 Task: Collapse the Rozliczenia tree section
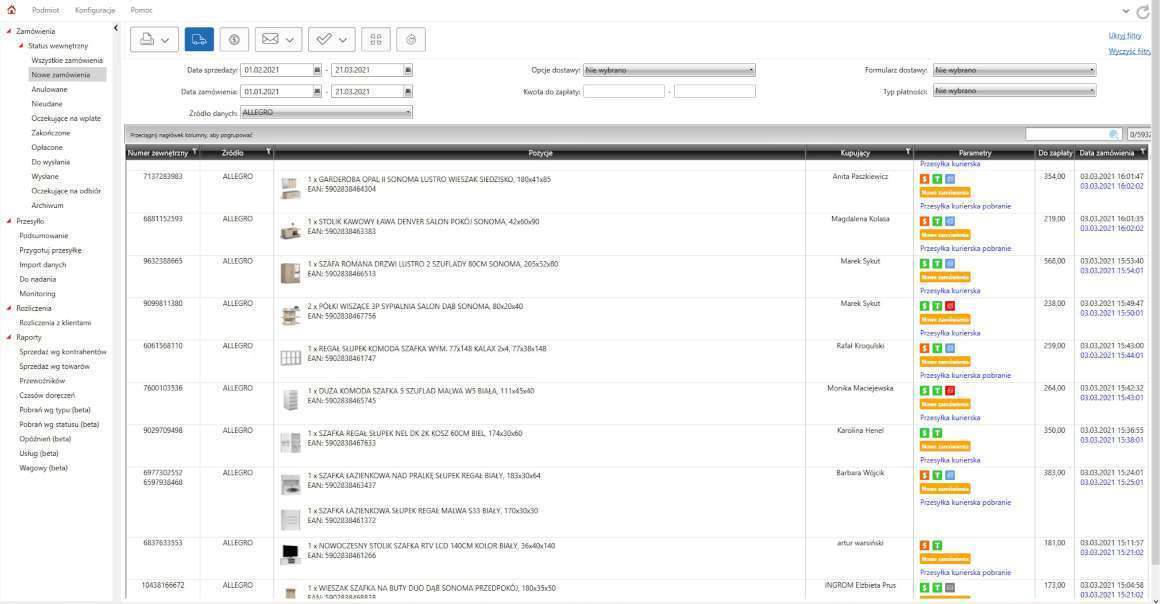click(9, 308)
